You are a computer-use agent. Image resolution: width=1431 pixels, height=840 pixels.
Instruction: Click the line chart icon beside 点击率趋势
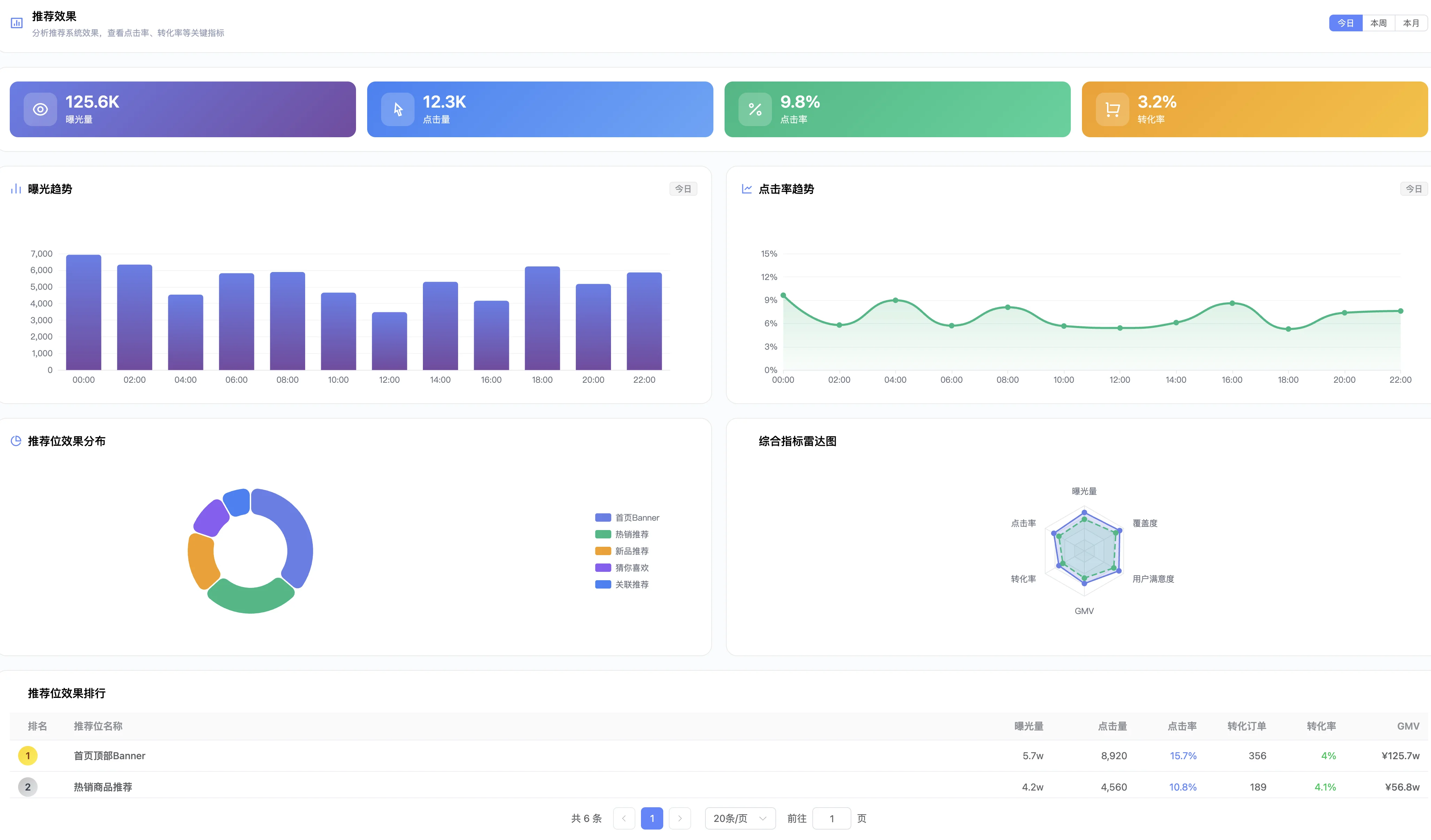(747, 189)
